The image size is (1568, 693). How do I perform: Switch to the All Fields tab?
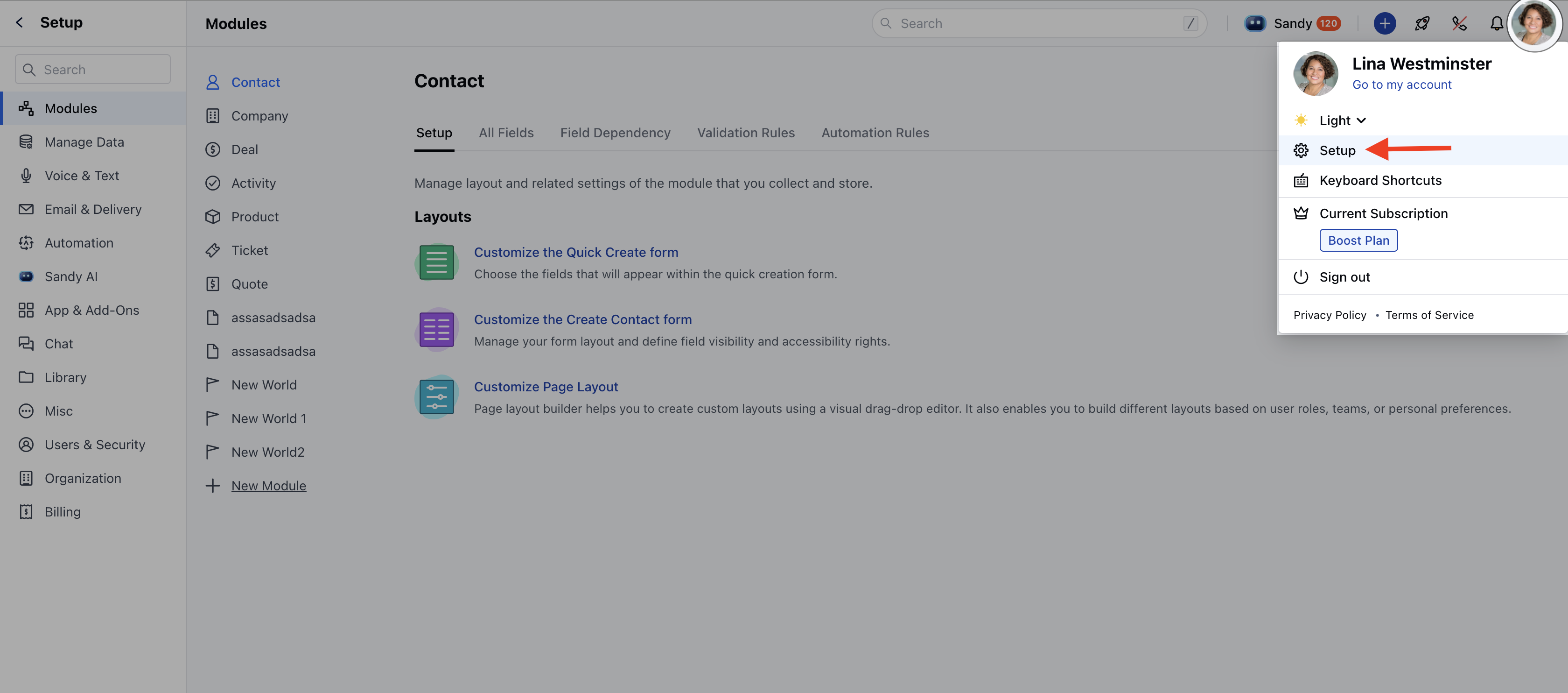tap(506, 133)
